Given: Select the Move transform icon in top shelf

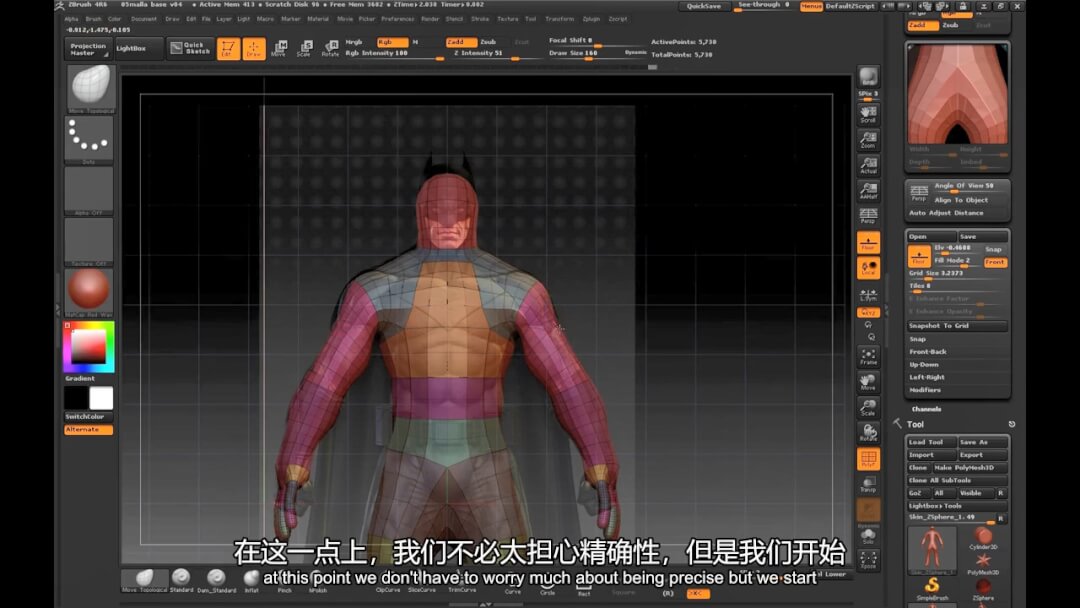Looking at the screenshot, I should click(279, 48).
